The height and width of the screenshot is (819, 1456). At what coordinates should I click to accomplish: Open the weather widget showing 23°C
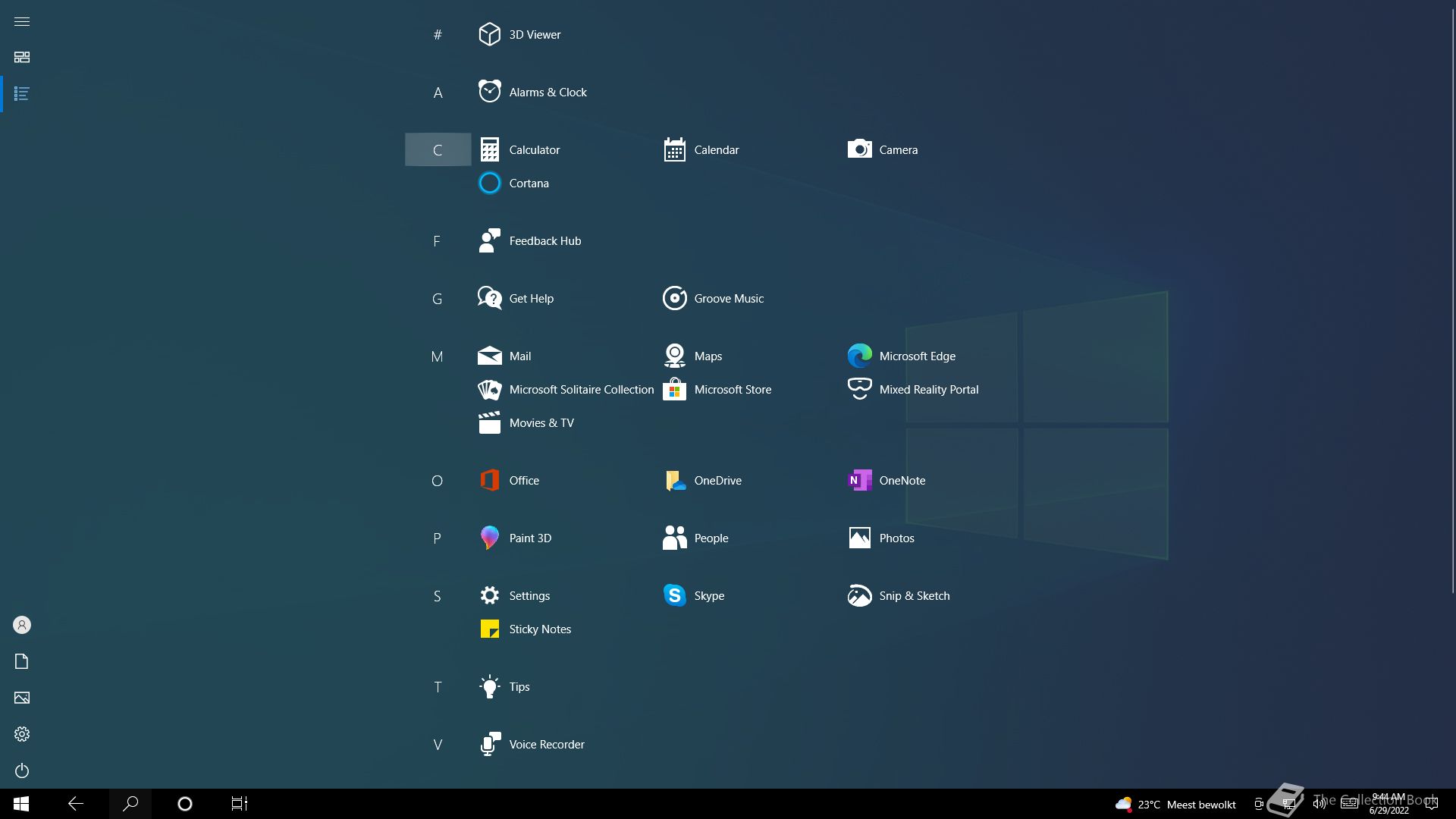(1175, 804)
